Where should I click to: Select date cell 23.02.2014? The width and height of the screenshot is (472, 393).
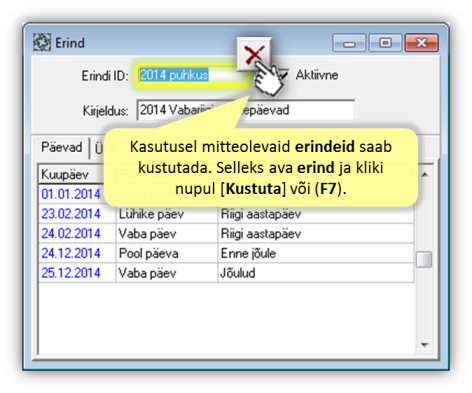click(77, 214)
